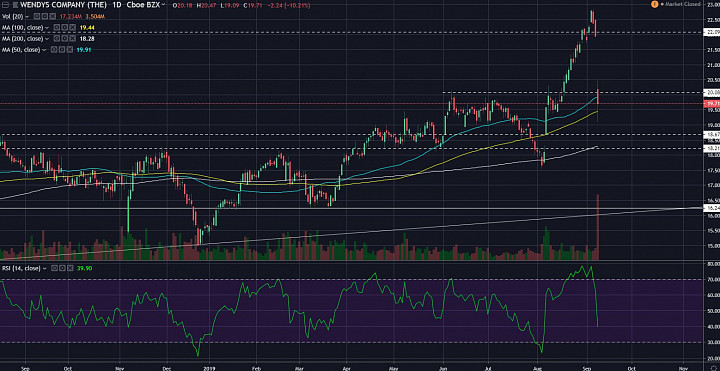Click the 17.234M volume value

(71, 17)
